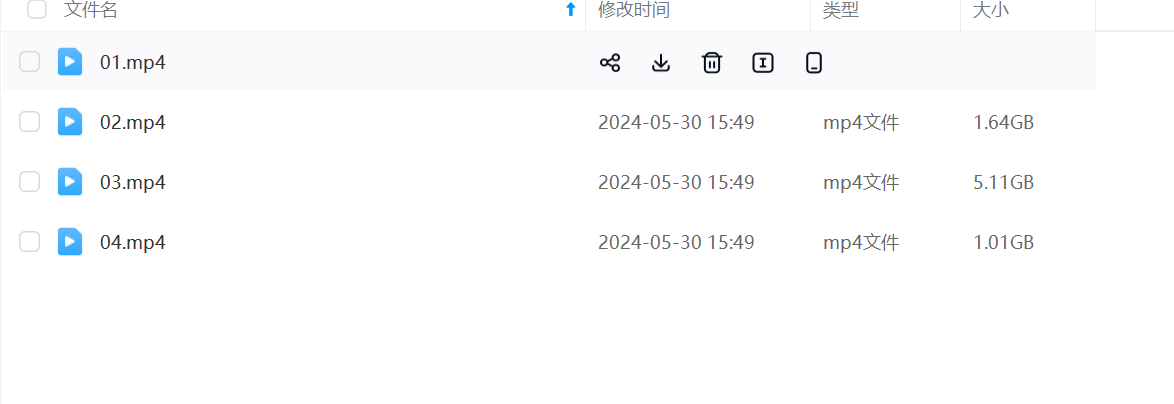Tick the checkbox for 04.mp4
This screenshot has width=1174, height=404.
[x=29, y=242]
